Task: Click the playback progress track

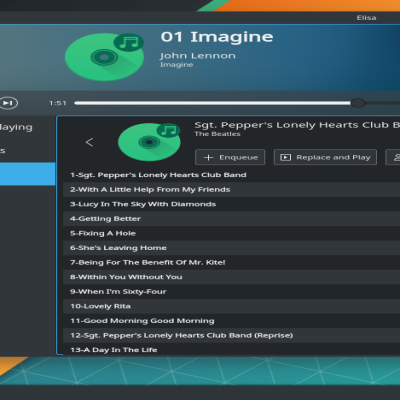Action: click(237, 103)
